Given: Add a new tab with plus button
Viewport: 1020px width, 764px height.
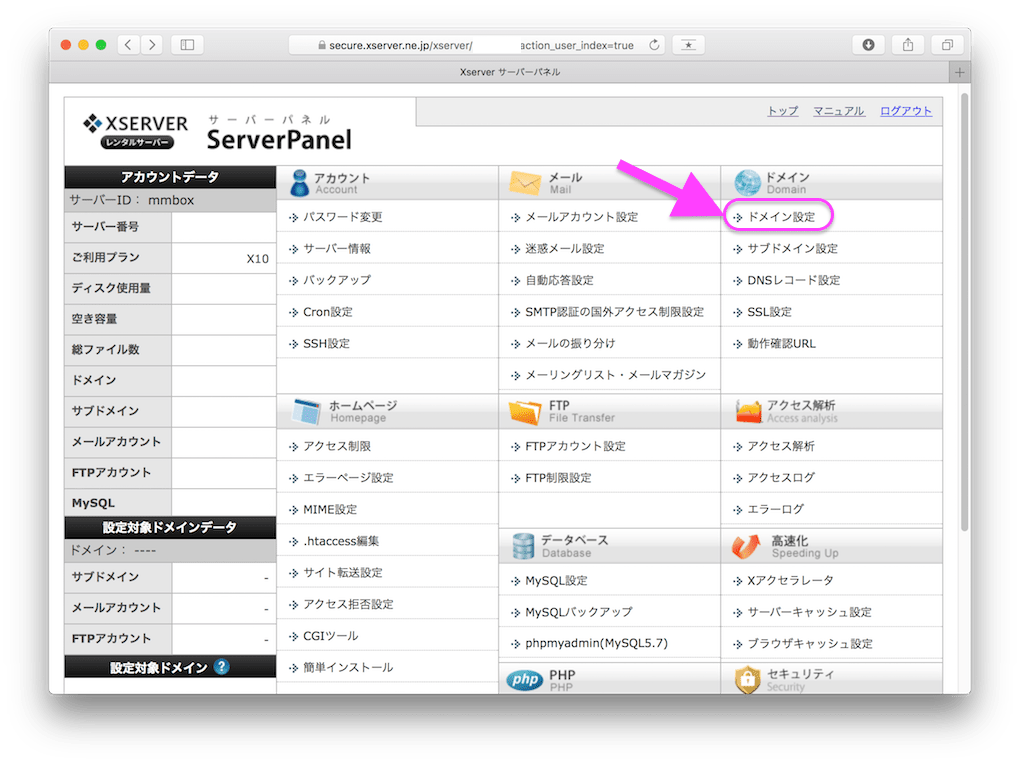Looking at the screenshot, I should pos(960,72).
